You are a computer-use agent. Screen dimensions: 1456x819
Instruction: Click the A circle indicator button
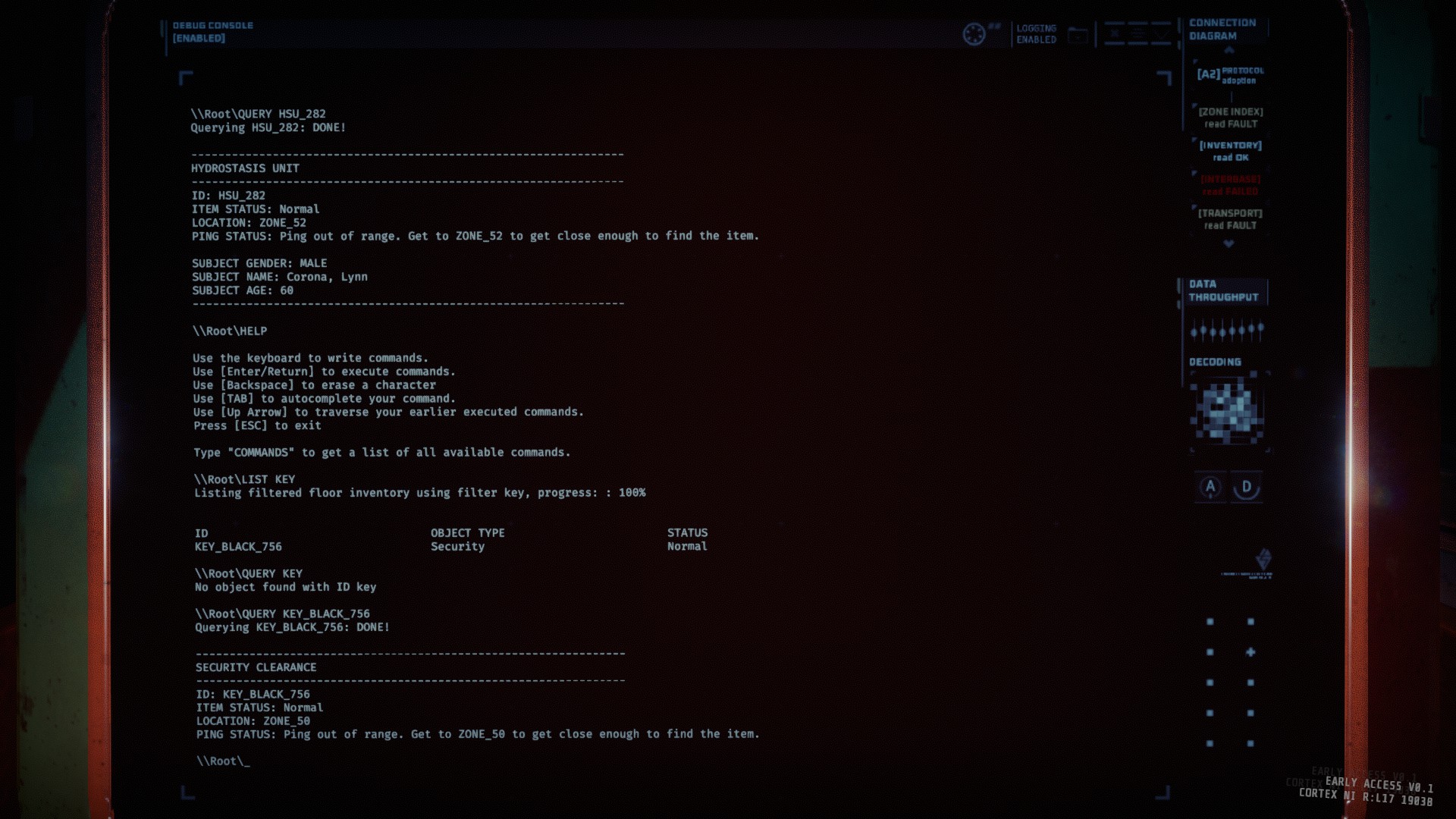pos(1210,487)
